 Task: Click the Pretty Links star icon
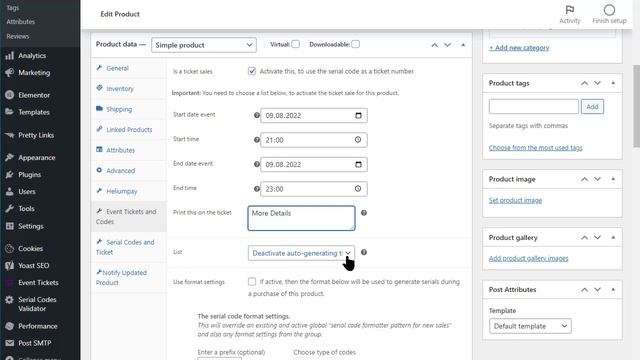pyautogui.click(x=9, y=135)
